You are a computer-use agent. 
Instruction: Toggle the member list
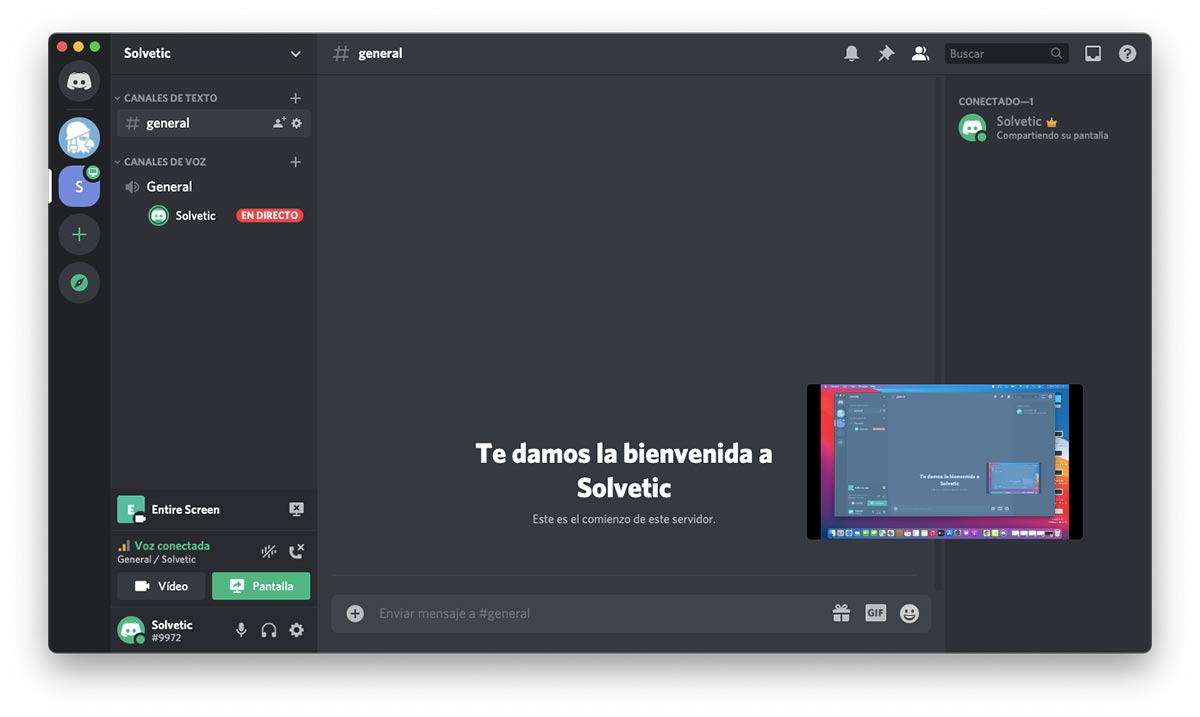point(920,54)
